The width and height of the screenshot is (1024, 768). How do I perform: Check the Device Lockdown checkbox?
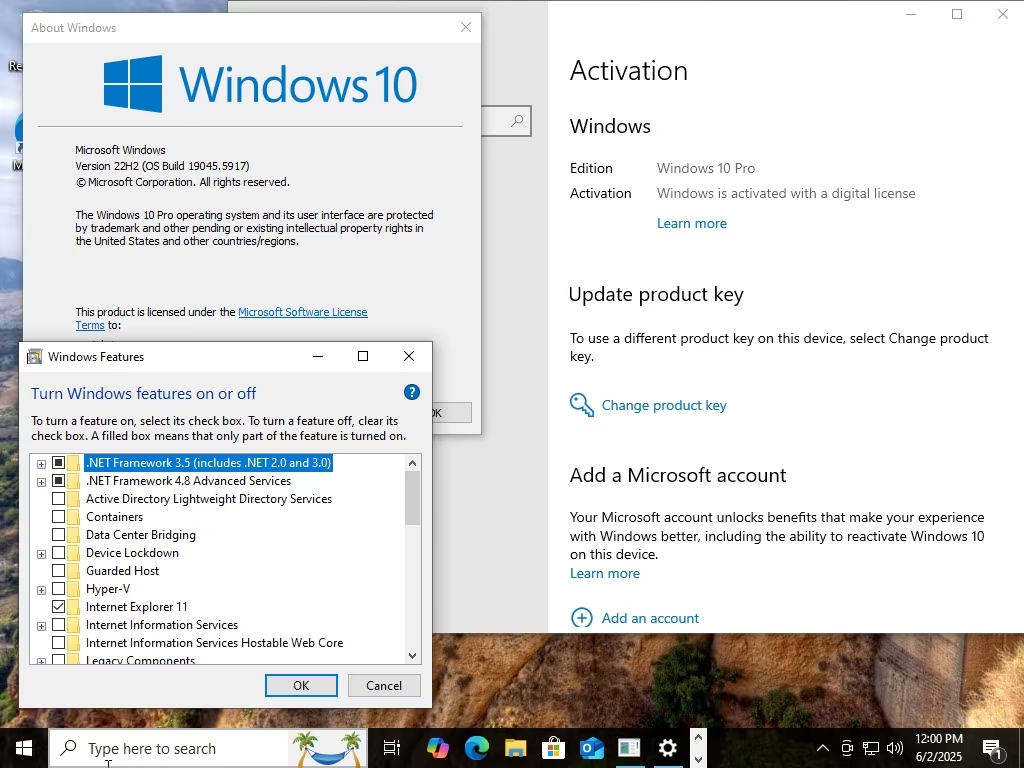tap(58, 552)
